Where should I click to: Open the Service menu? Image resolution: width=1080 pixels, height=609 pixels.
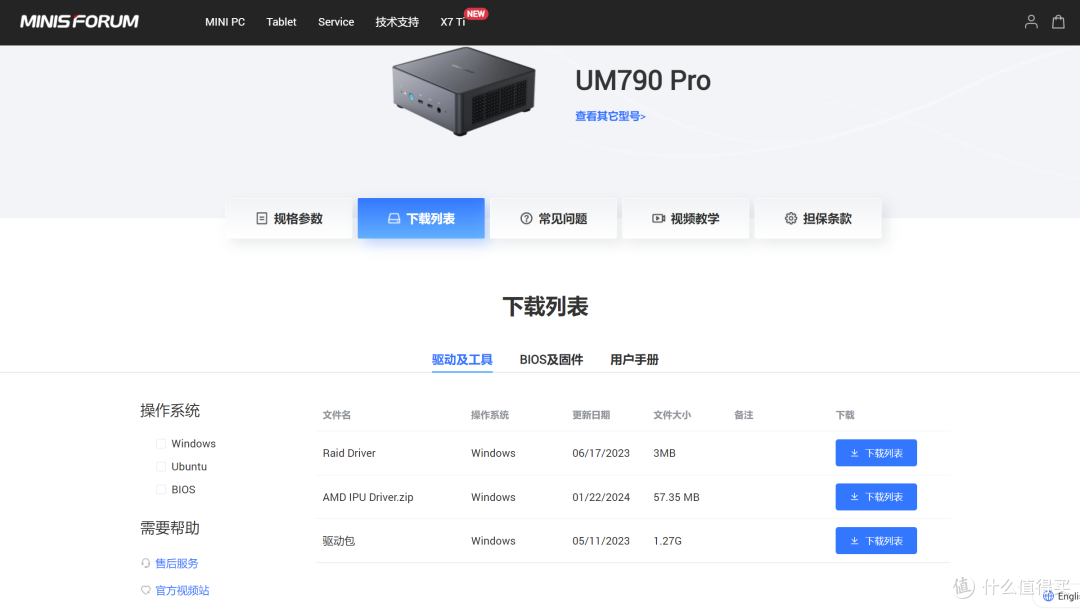(336, 22)
